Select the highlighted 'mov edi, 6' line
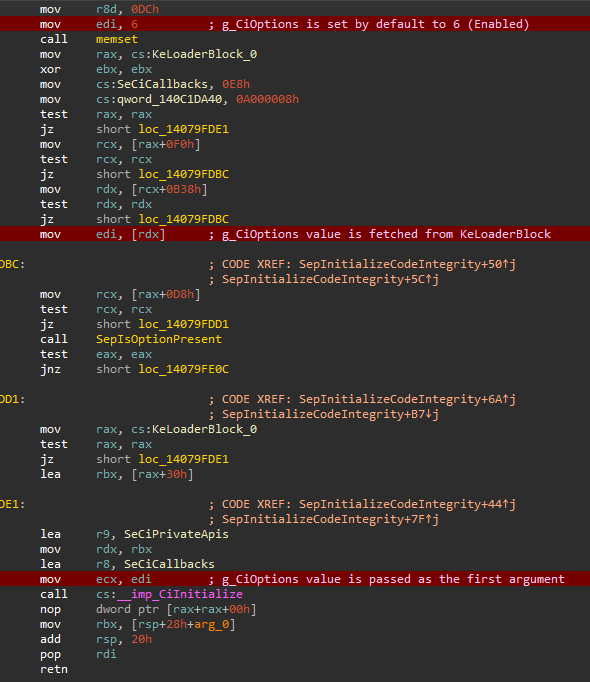This screenshot has height=682, width=590. (x=295, y=24)
